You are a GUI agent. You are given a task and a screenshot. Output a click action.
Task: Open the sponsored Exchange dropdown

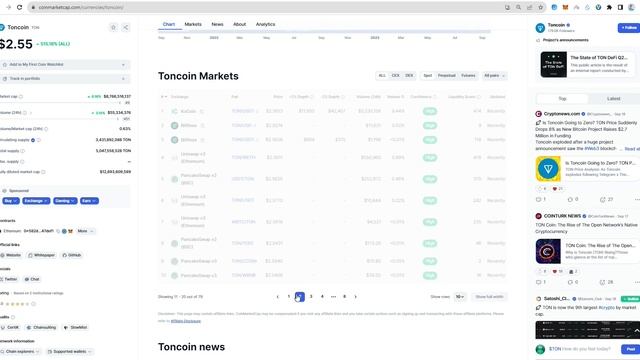click(x=36, y=201)
